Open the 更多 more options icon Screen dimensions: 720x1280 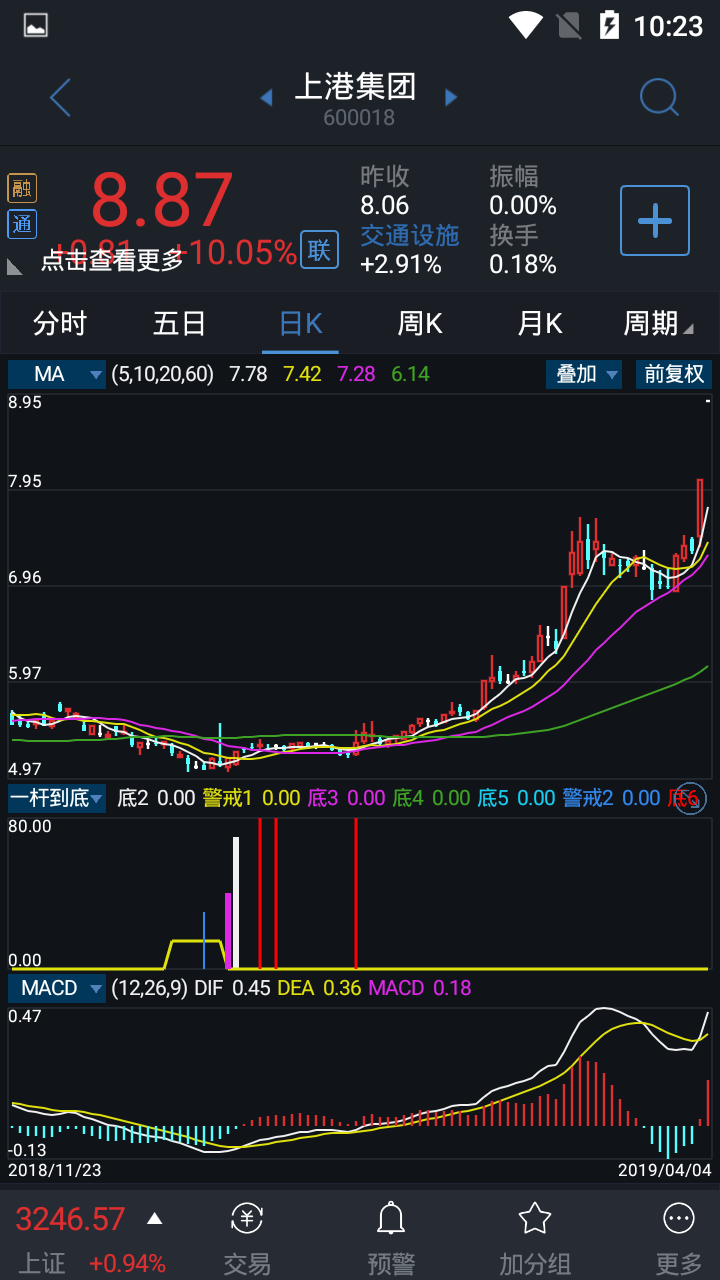(x=679, y=1218)
